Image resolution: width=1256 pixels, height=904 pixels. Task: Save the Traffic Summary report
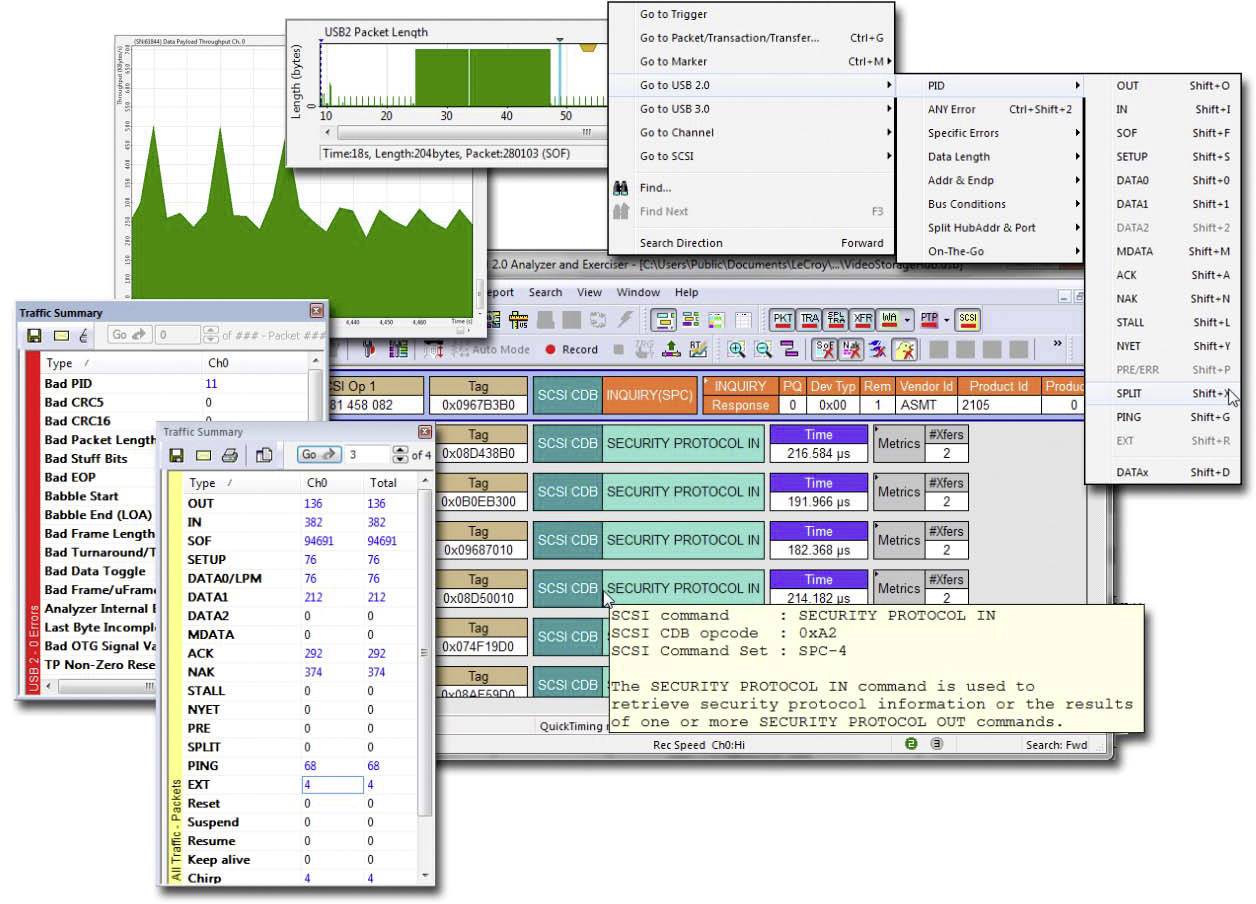pos(176,453)
